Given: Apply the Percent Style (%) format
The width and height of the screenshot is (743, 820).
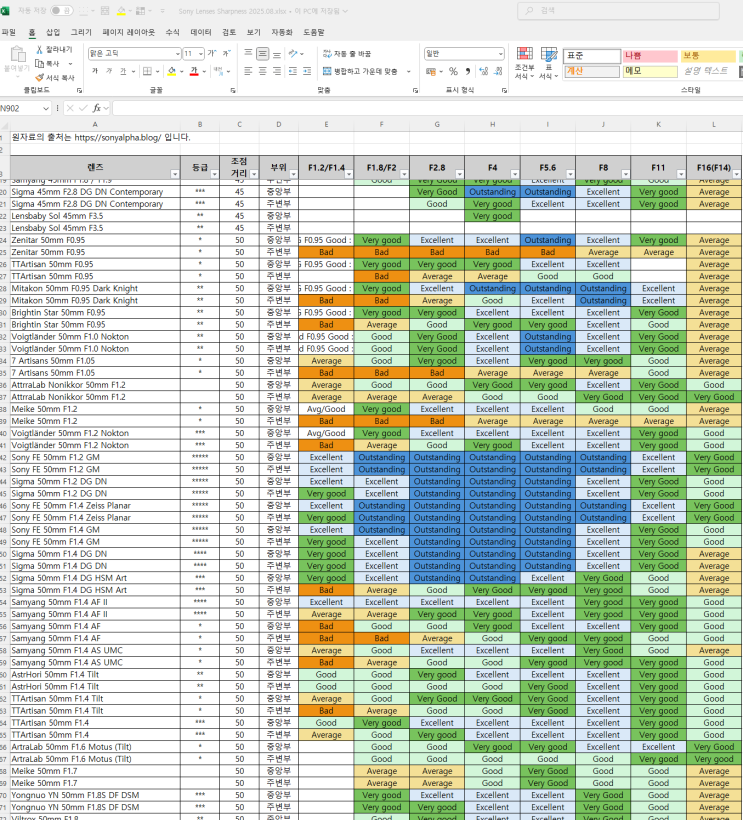Looking at the screenshot, I should 453,71.
